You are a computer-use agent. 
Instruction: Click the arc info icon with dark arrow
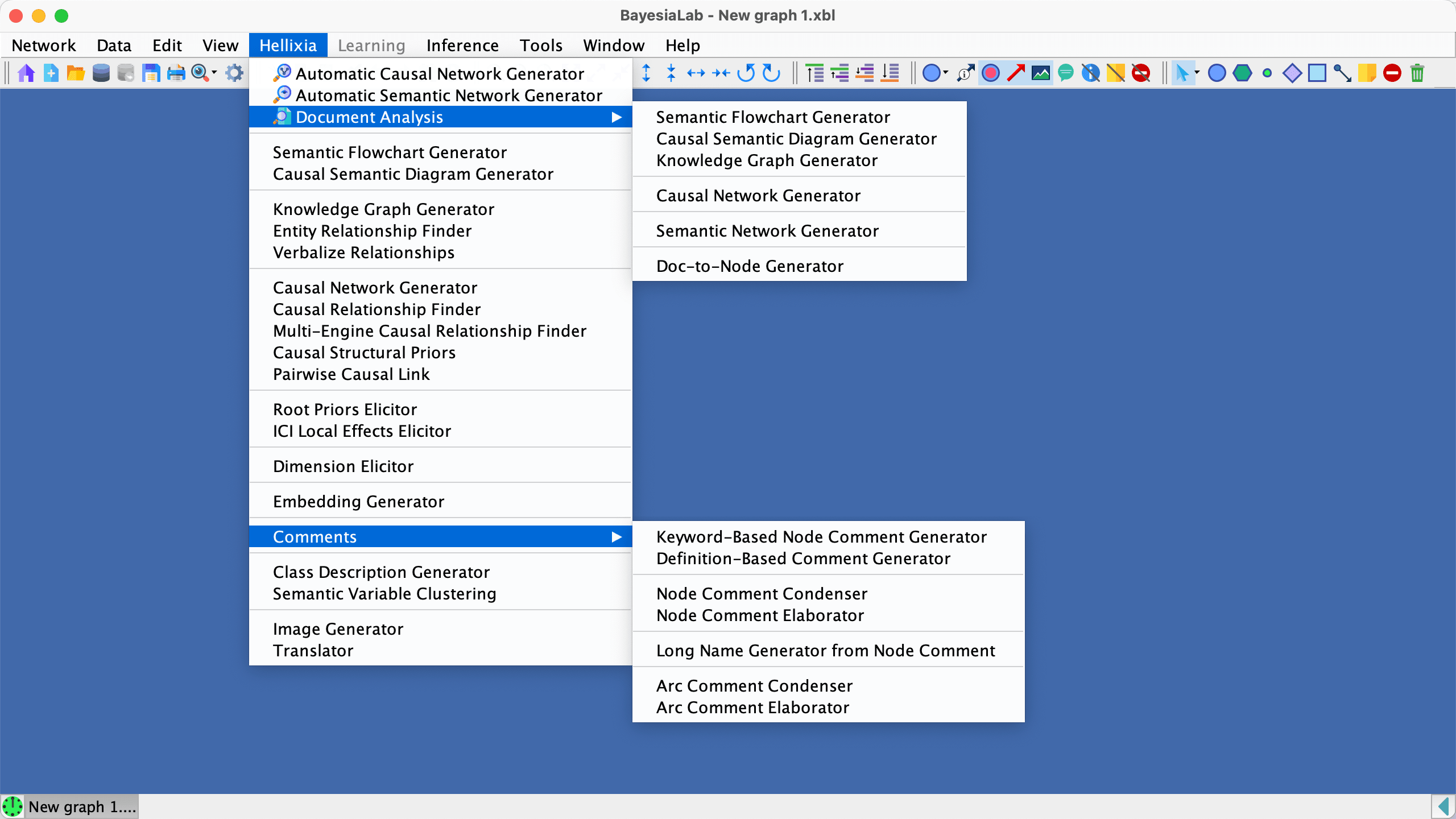click(966, 73)
